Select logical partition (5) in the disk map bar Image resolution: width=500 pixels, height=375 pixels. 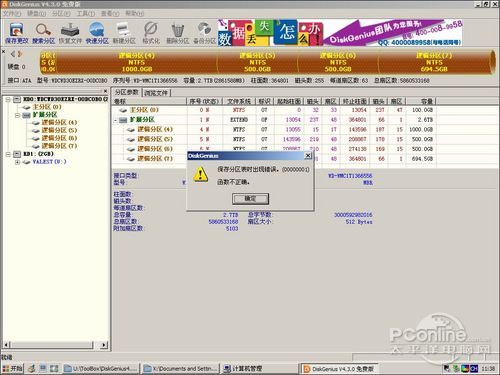tap(257, 62)
